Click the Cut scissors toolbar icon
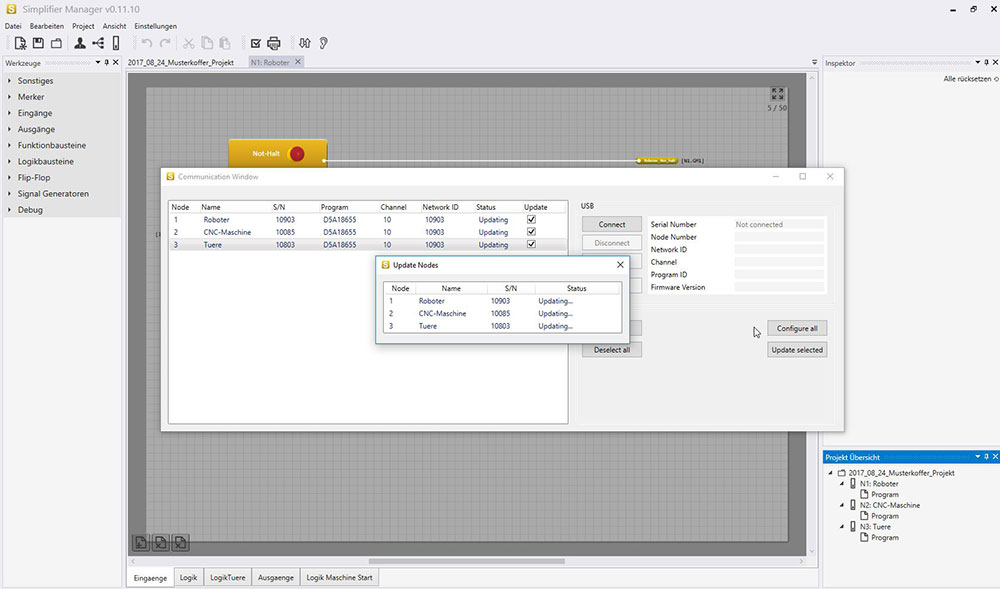This screenshot has width=1000, height=589. click(x=189, y=43)
